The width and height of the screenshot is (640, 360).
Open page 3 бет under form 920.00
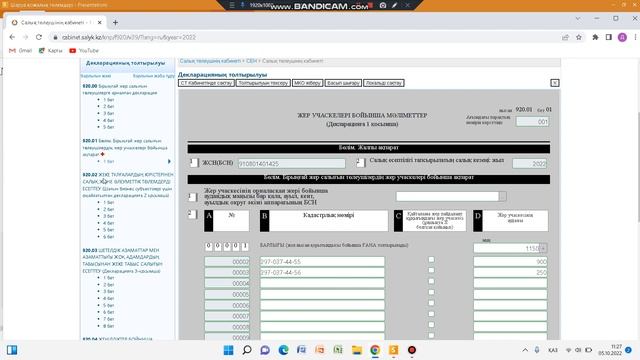click(x=109, y=113)
